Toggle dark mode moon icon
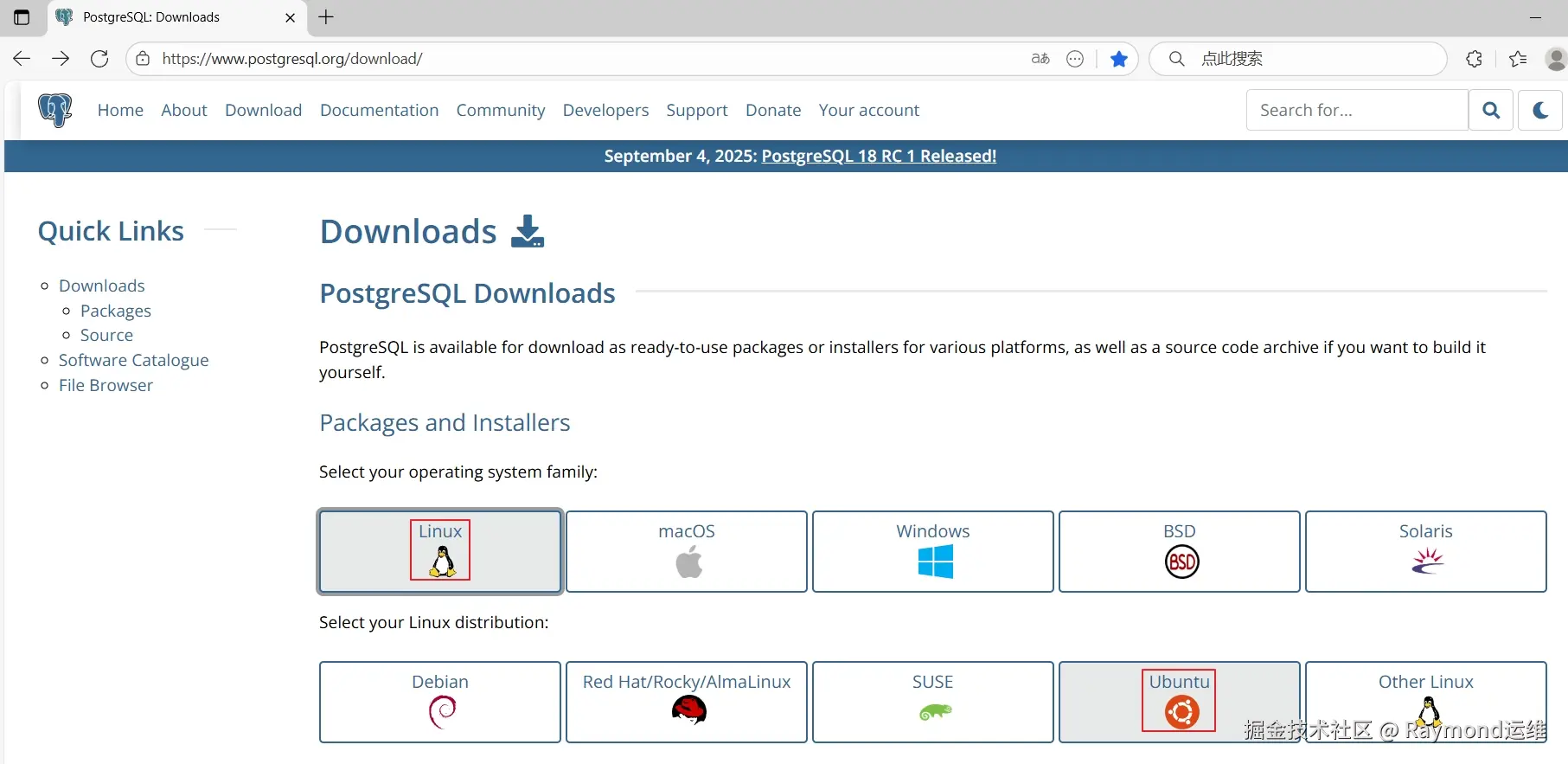Image resolution: width=1568 pixels, height=764 pixels. coord(1540,110)
